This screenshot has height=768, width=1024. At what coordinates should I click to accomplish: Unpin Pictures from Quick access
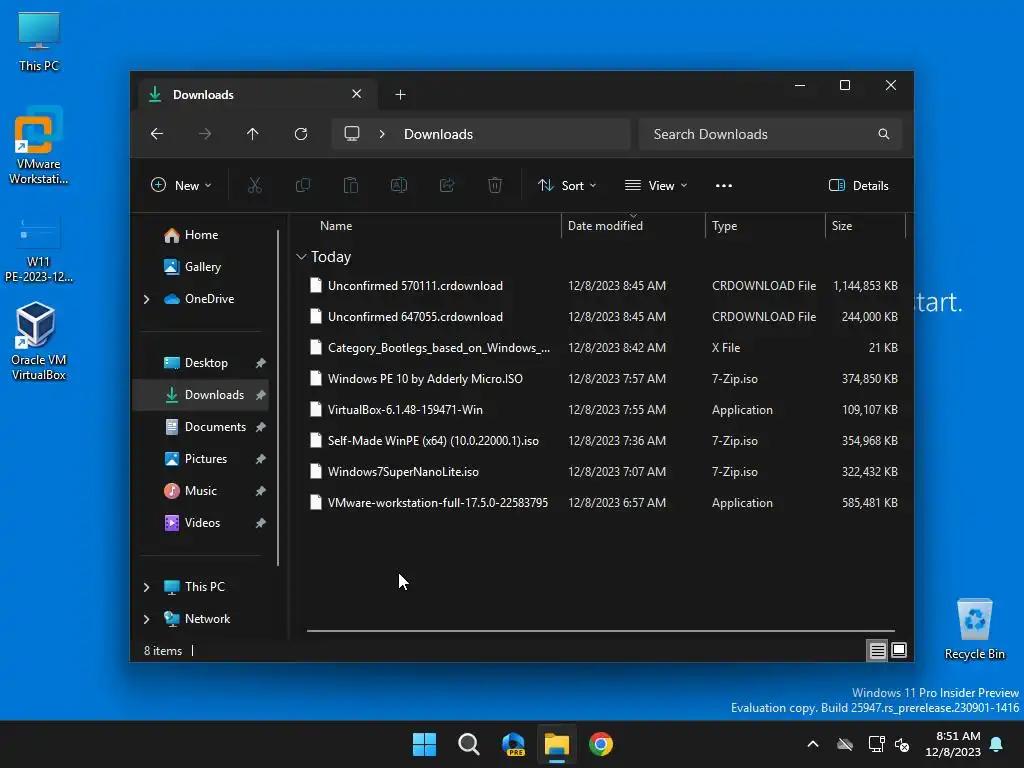coord(261,459)
